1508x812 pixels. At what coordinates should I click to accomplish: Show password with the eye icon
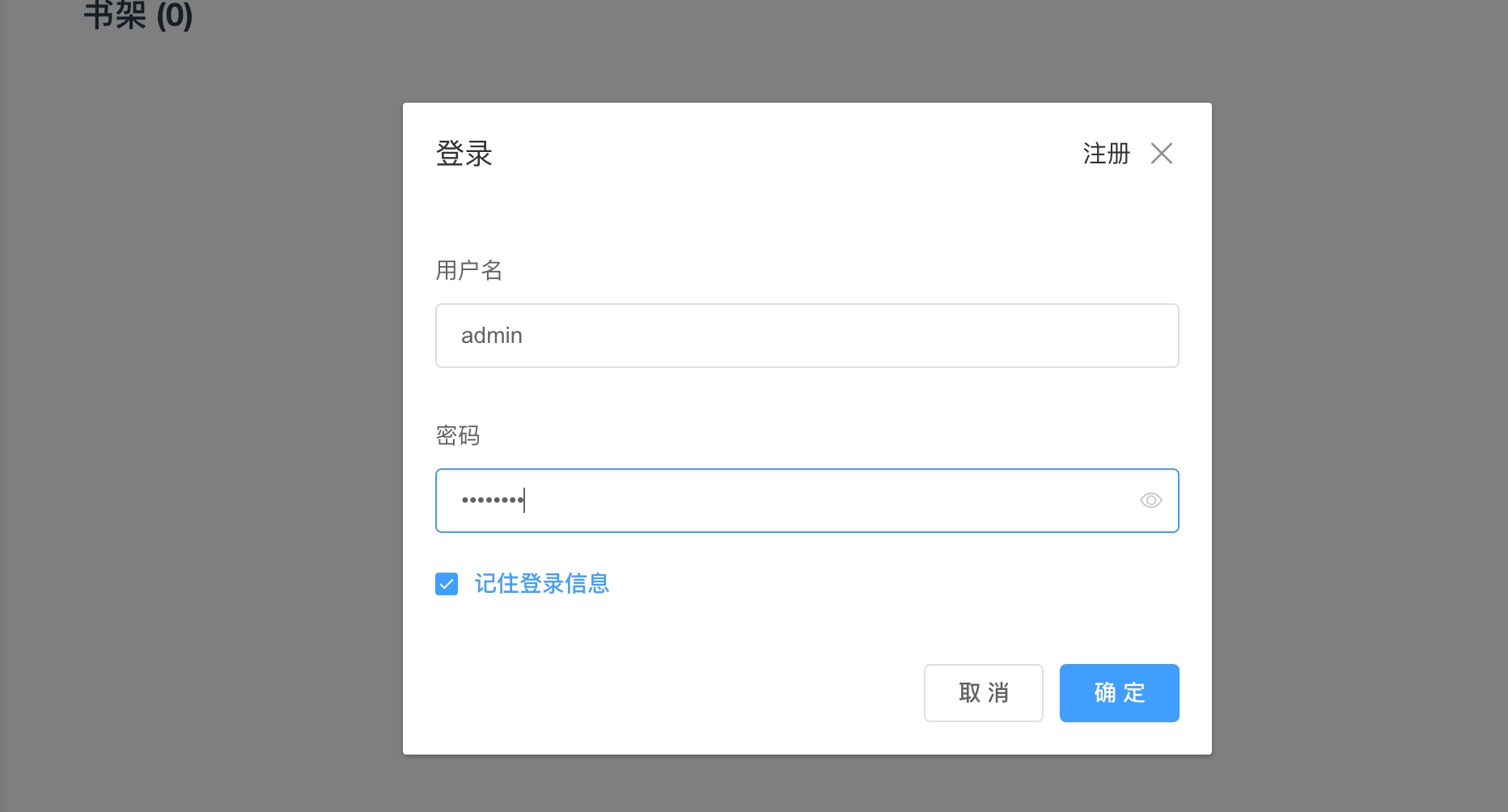[1150, 501]
